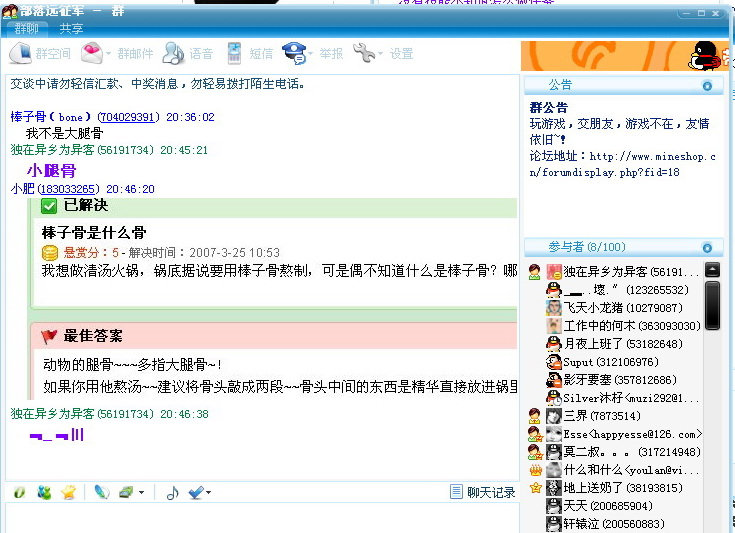
Task: Click penguin avatar of 月夜上班了
Action: (554, 344)
